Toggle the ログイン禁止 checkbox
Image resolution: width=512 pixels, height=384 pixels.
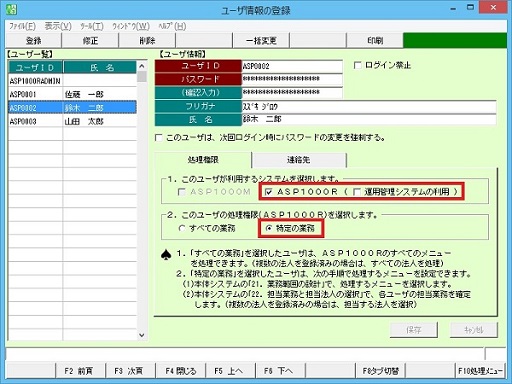tap(357, 65)
